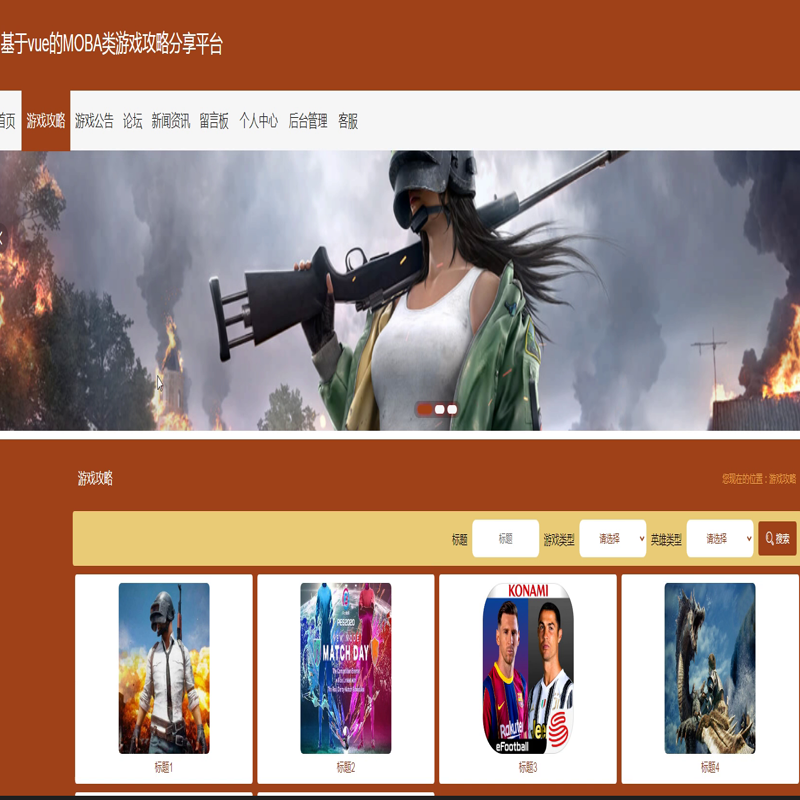This screenshot has width=800, height=800.
Task: Click the 标题4 caption text
Action: [x=710, y=767]
